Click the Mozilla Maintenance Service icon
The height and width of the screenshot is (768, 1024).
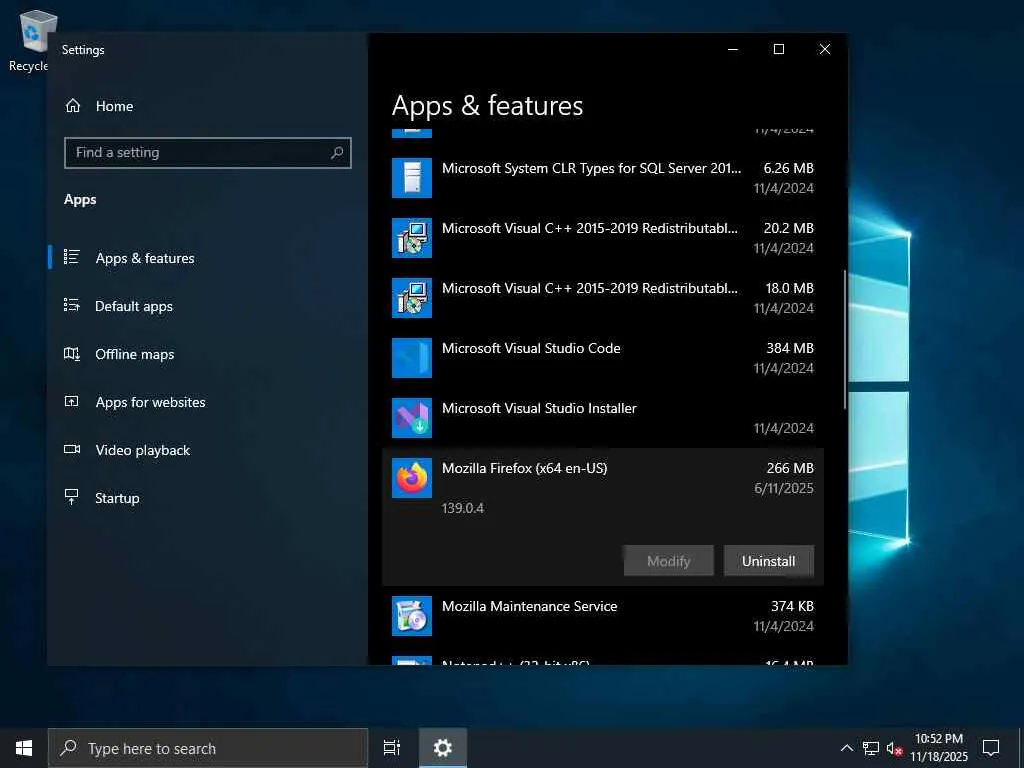[x=411, y=616]
